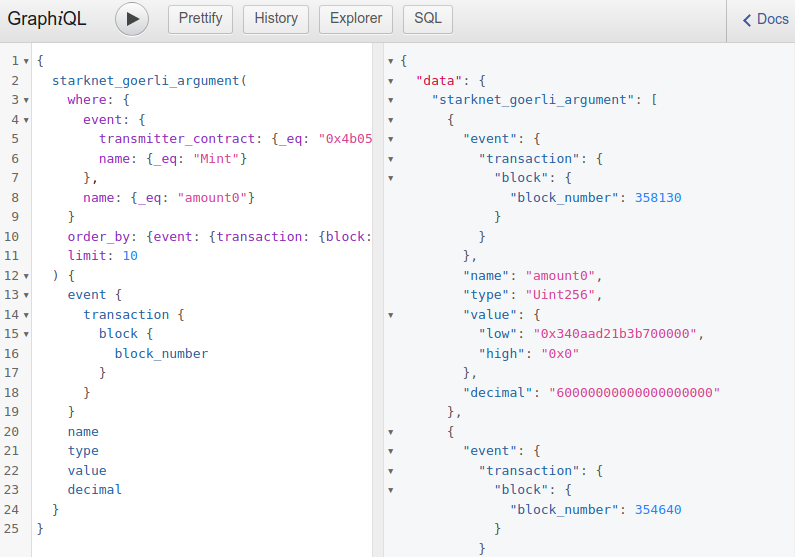The image size is (795, 557).
Task: Collapse the event field fold on line 13
Action: [x=26, y=295]
